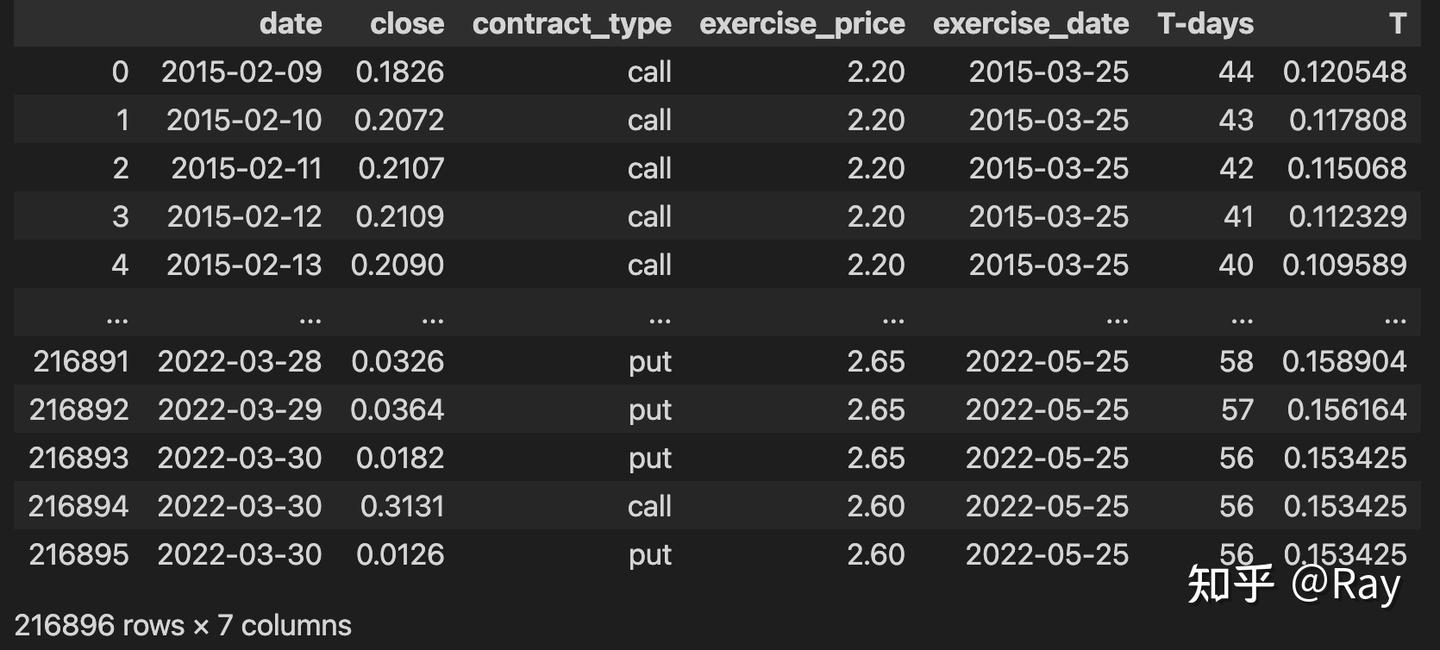The width and height of the screenshot is (1440, 650).
Task: Click the date column header
Action: 290,24
